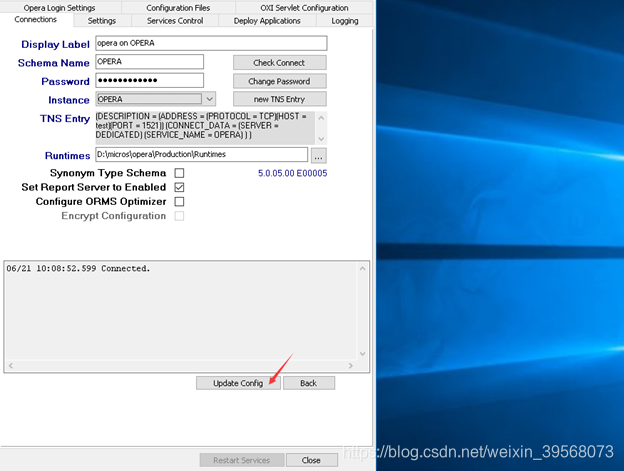Click the new TNS Entry button

[x=280, y=99]
